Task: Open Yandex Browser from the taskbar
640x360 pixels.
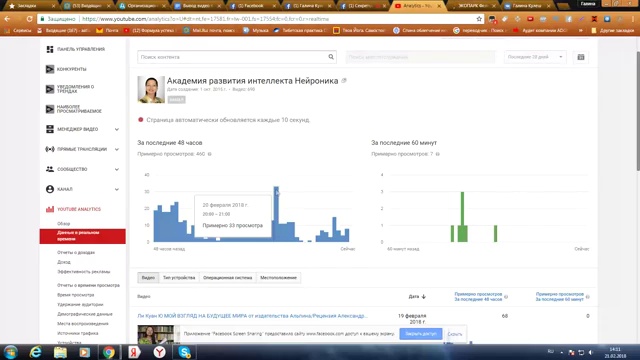Action: pyautogui.click(x=159, y=352)
